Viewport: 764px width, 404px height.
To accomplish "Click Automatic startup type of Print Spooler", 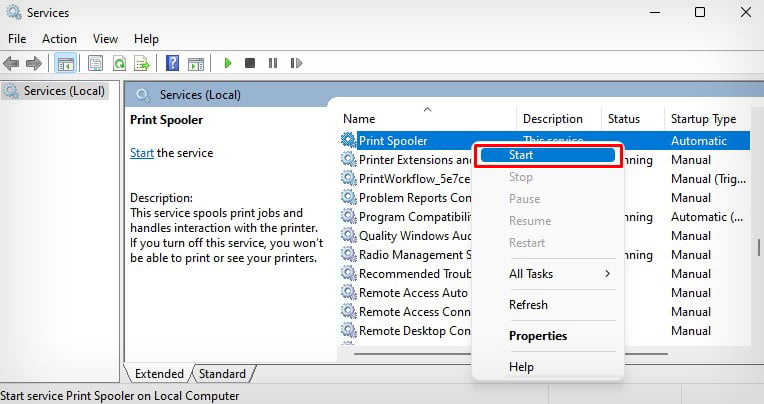I will 699,141.
